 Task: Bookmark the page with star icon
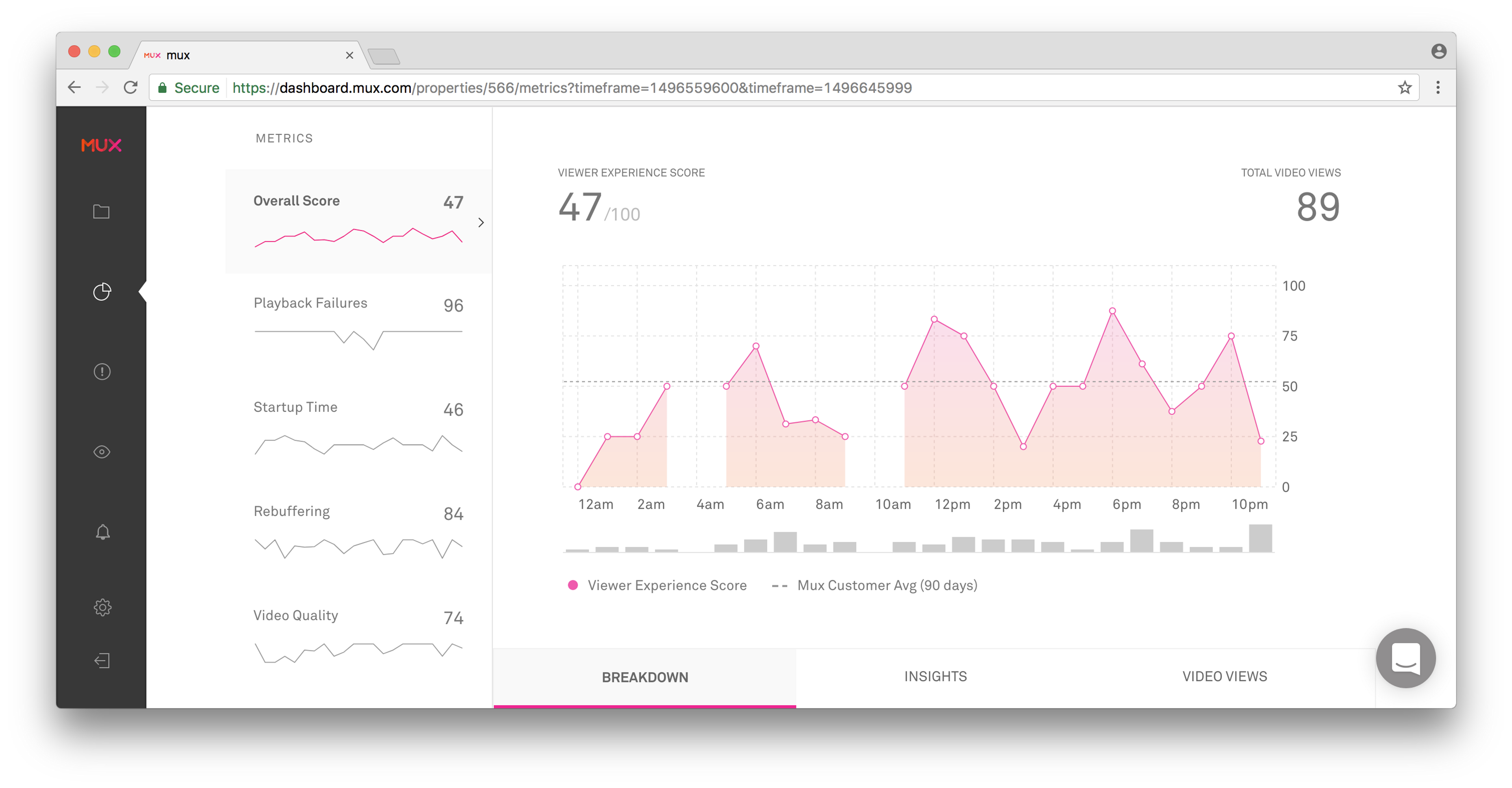(1405, 87)
